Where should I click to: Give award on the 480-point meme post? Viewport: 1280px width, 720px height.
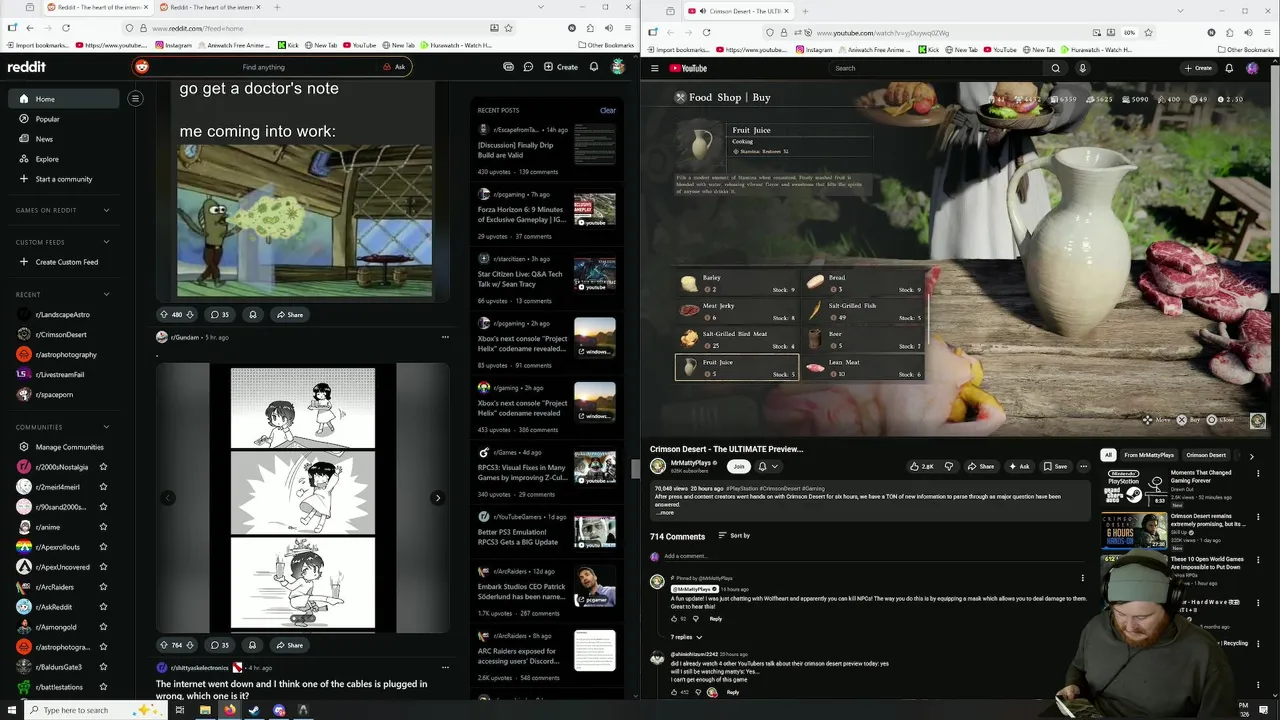tap(253, 314)
